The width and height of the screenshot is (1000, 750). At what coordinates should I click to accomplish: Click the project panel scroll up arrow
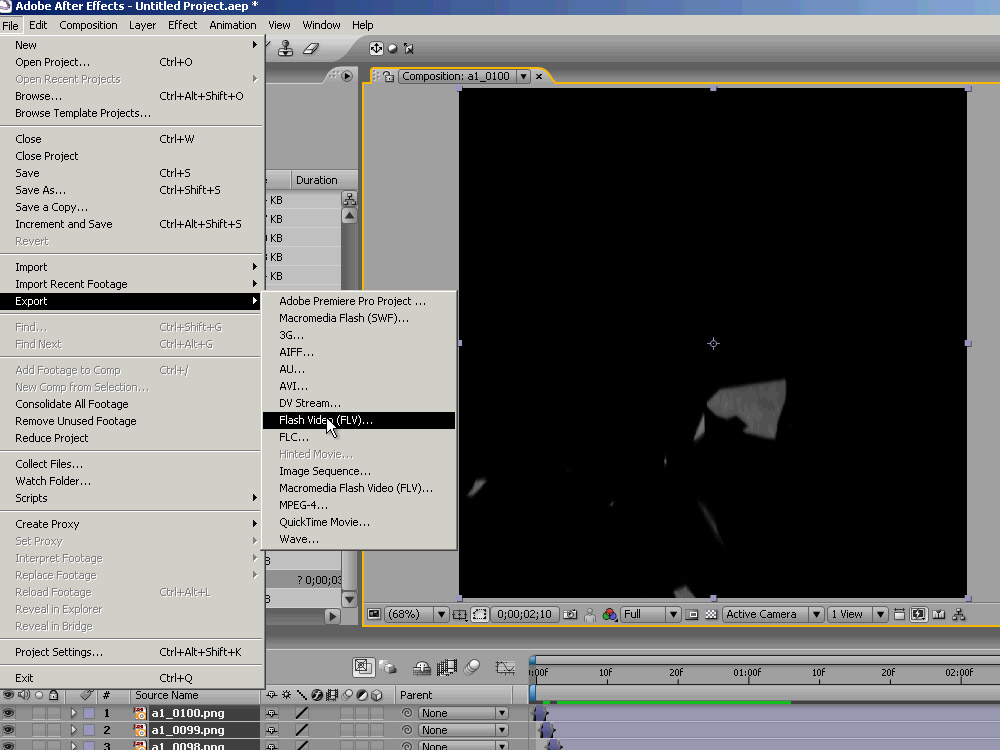[349, 216]
